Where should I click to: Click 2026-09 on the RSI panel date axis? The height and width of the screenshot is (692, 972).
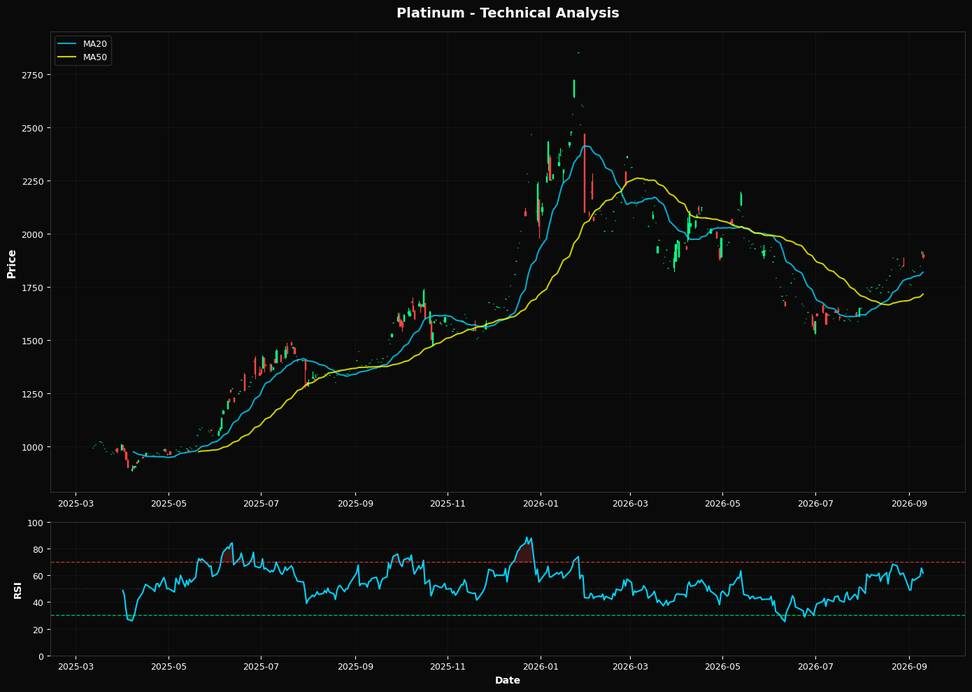point(909,667)
